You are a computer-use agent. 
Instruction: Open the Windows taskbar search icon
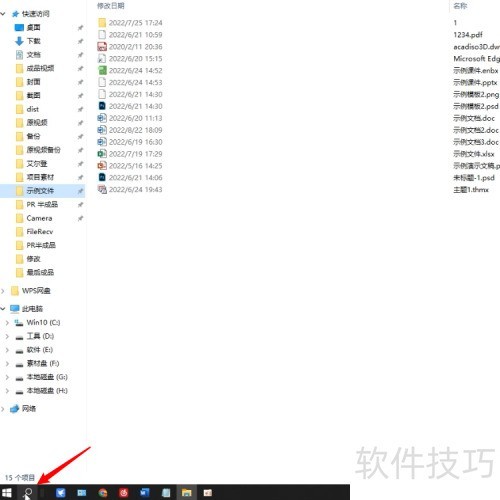[x=28, y=492]
